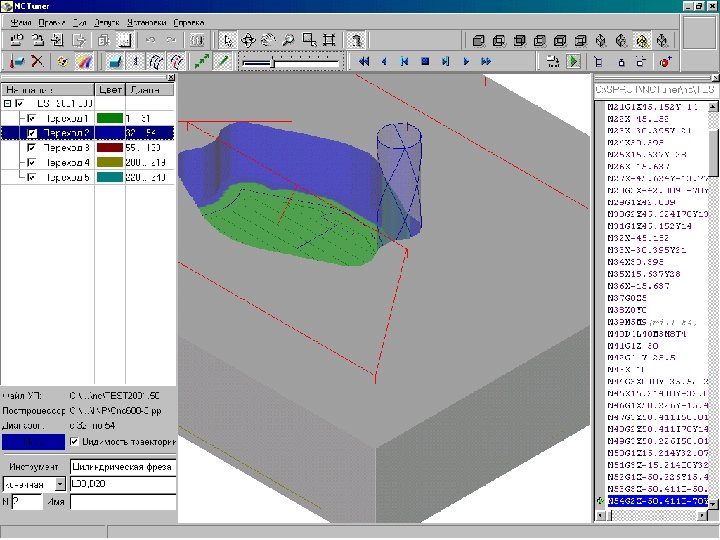Uncheck the Переход 1 checkbox
The height and width of the screenshot is (540, 720).
coord(32,118)
